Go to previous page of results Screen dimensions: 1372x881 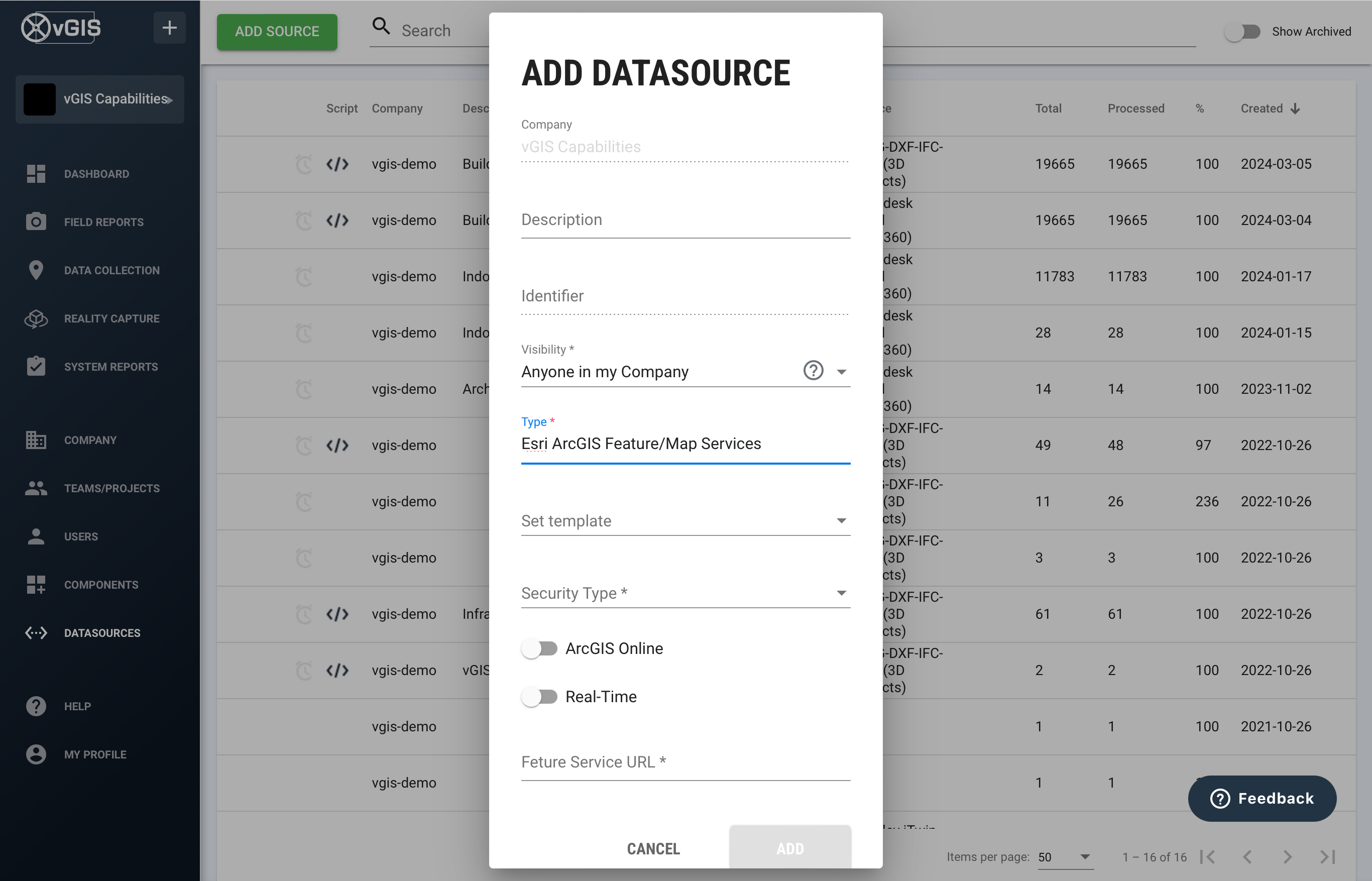1247,857
